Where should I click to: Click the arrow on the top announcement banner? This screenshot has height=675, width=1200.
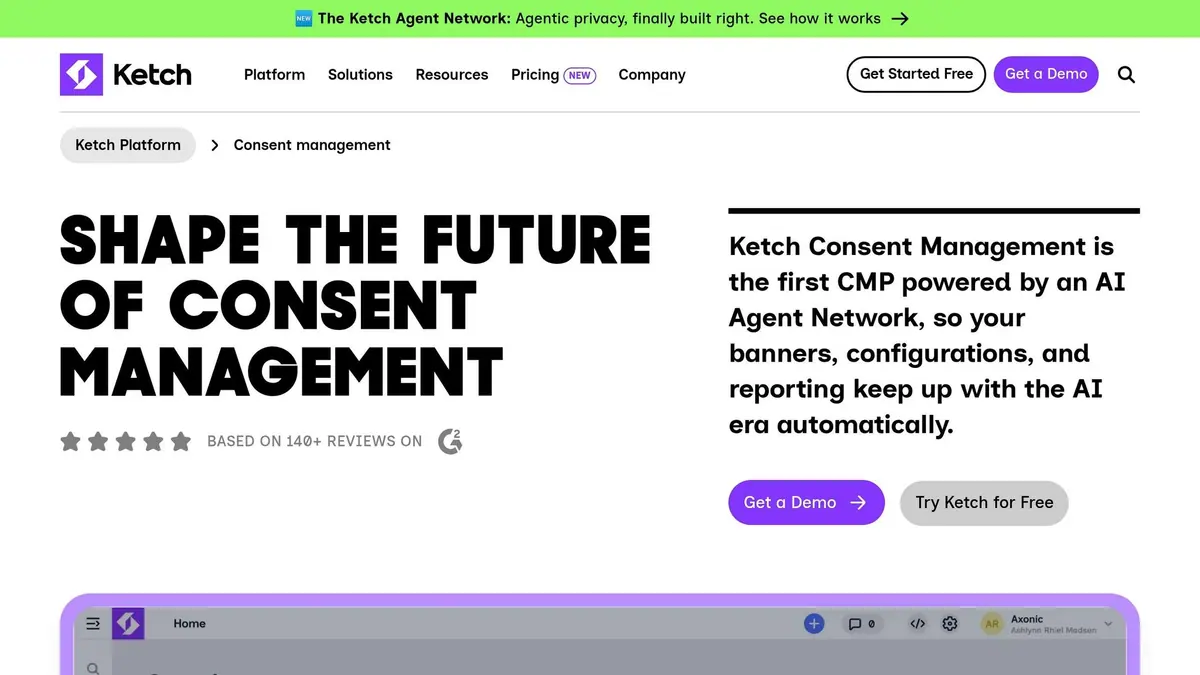(900, 19)
